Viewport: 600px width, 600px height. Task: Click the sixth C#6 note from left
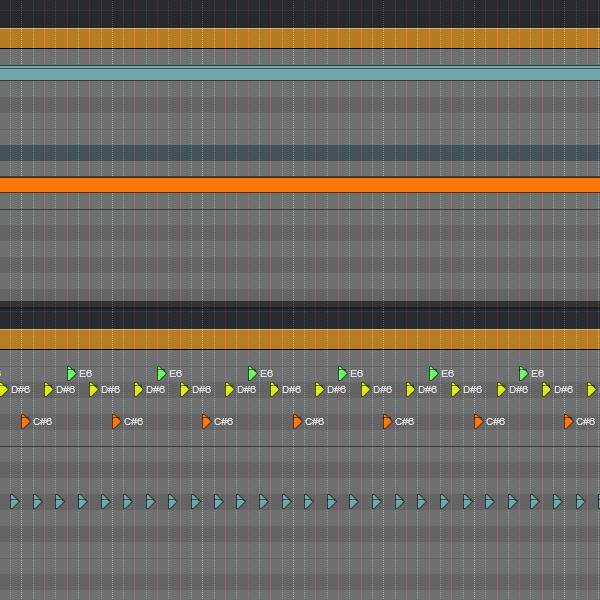pos(478,421)
